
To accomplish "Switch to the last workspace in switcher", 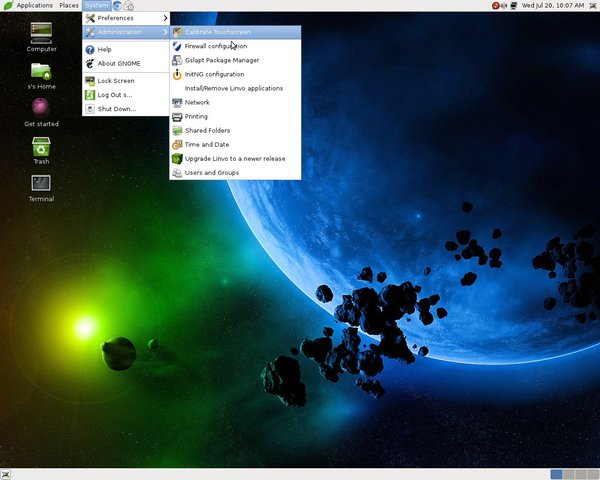I will (x=593, y=475).
